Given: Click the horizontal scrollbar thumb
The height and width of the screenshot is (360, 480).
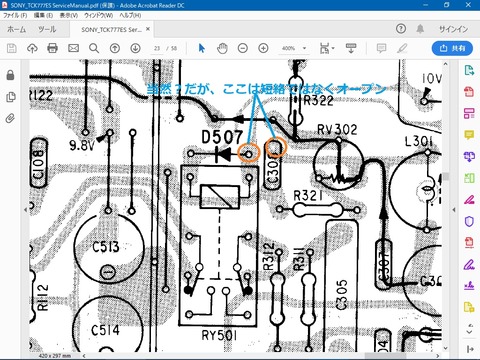Looking at the screenshot, I should tap(386, 355).
